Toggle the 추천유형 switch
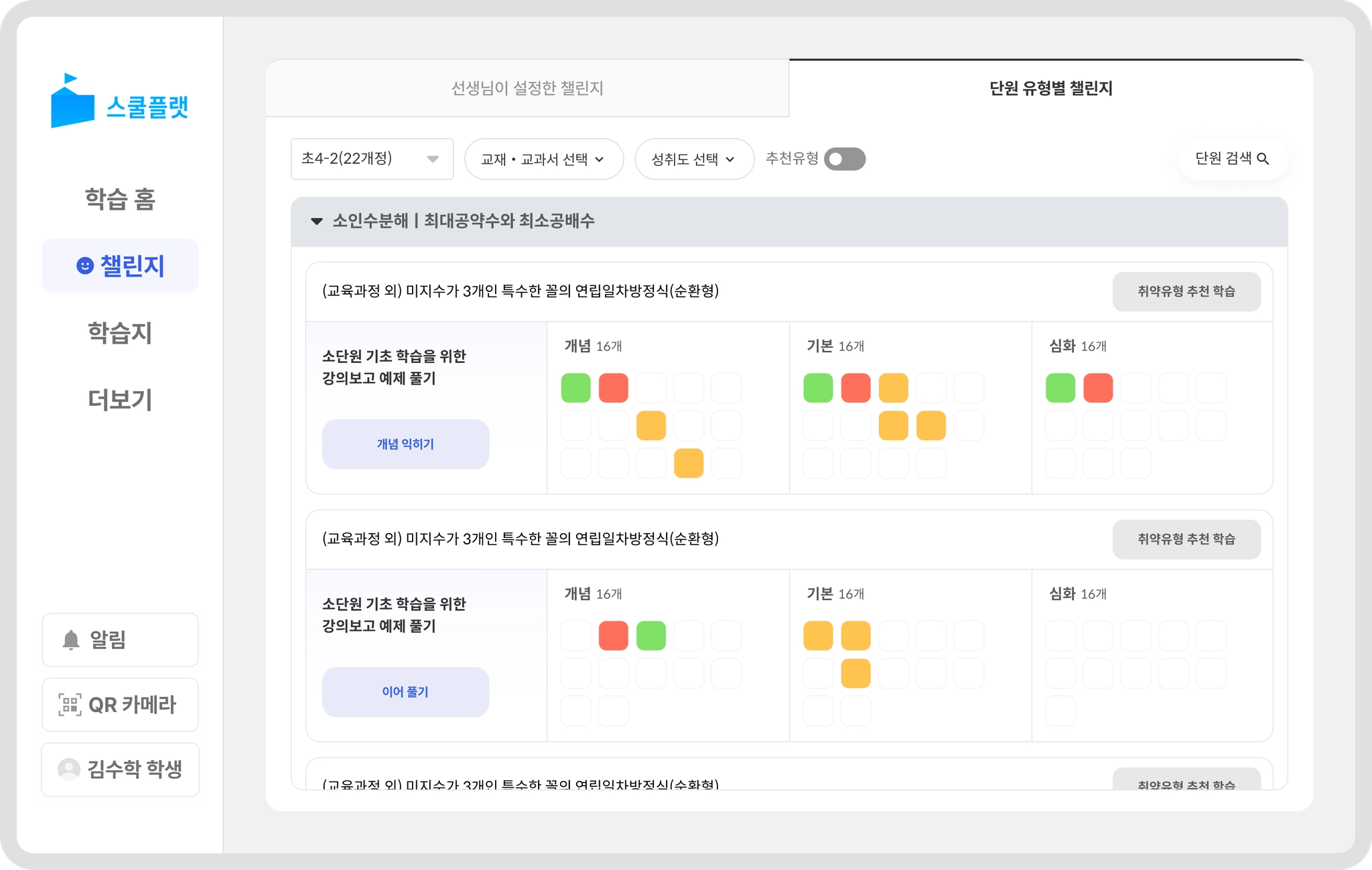This screenshot has height=870, width=1372. pyautogui.click(x=844, y=159)
